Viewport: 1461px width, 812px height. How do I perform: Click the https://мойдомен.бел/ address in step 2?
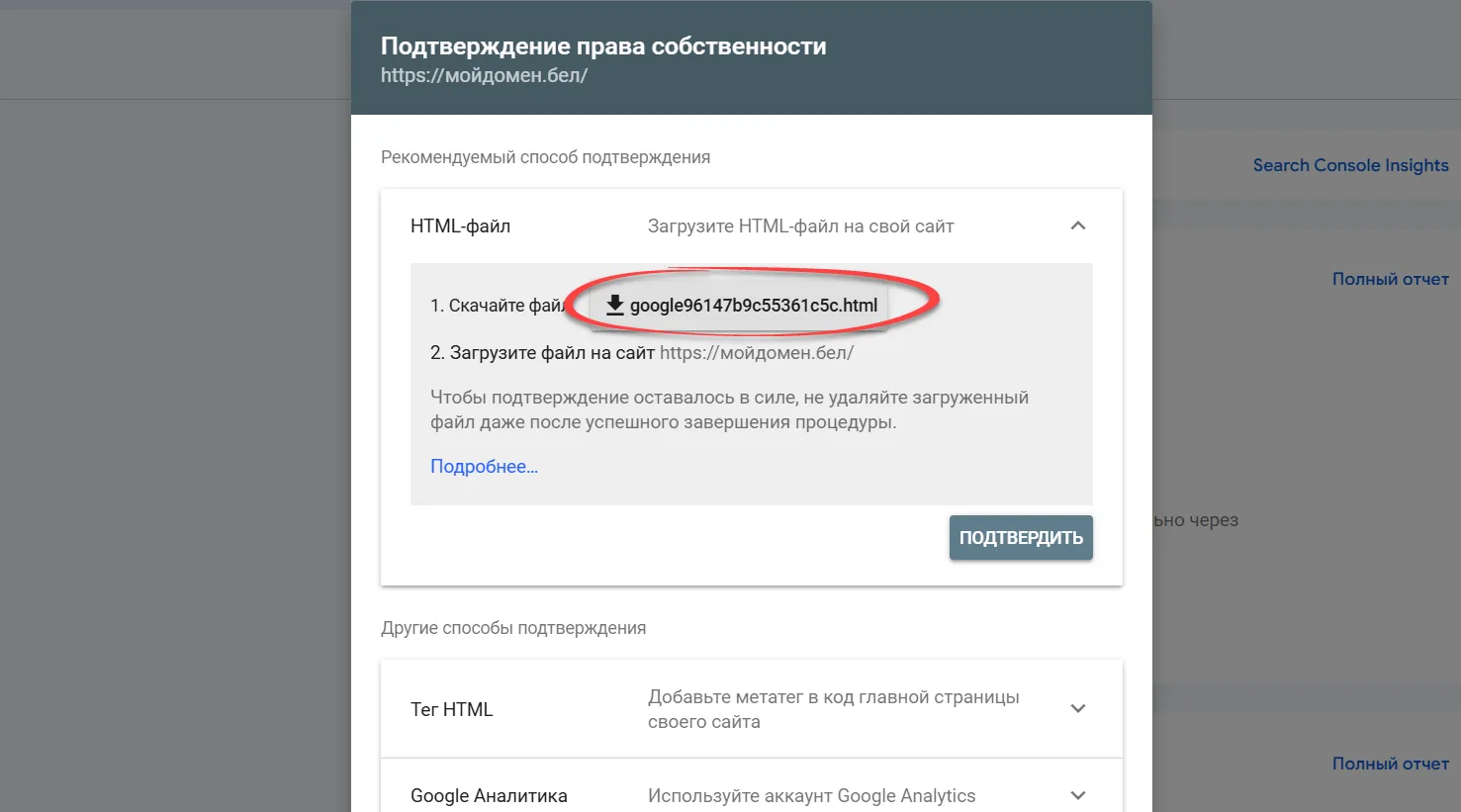click(756, 353)
